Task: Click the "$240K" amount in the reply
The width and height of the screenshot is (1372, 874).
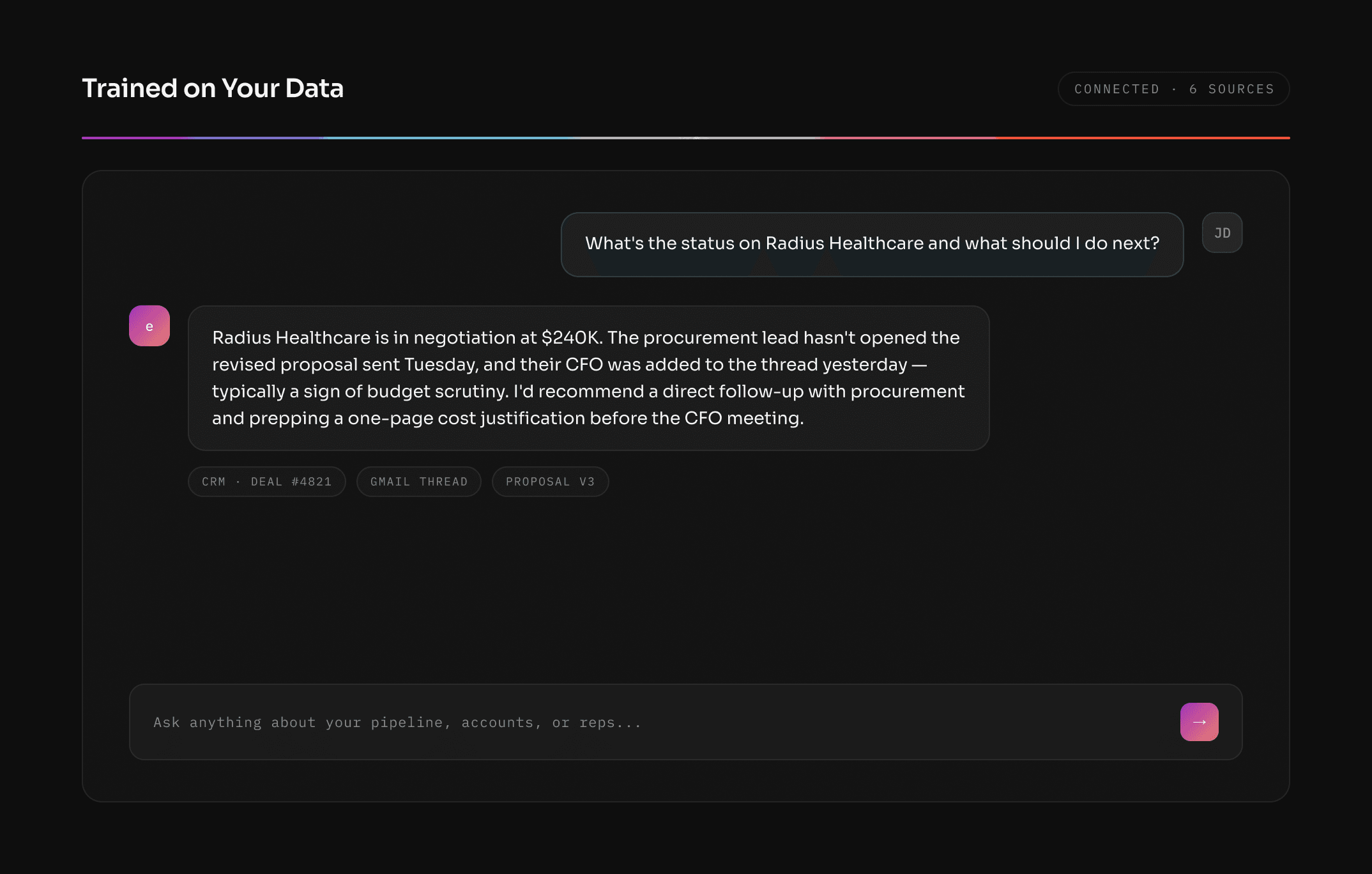Action: (x=571, y=337)
